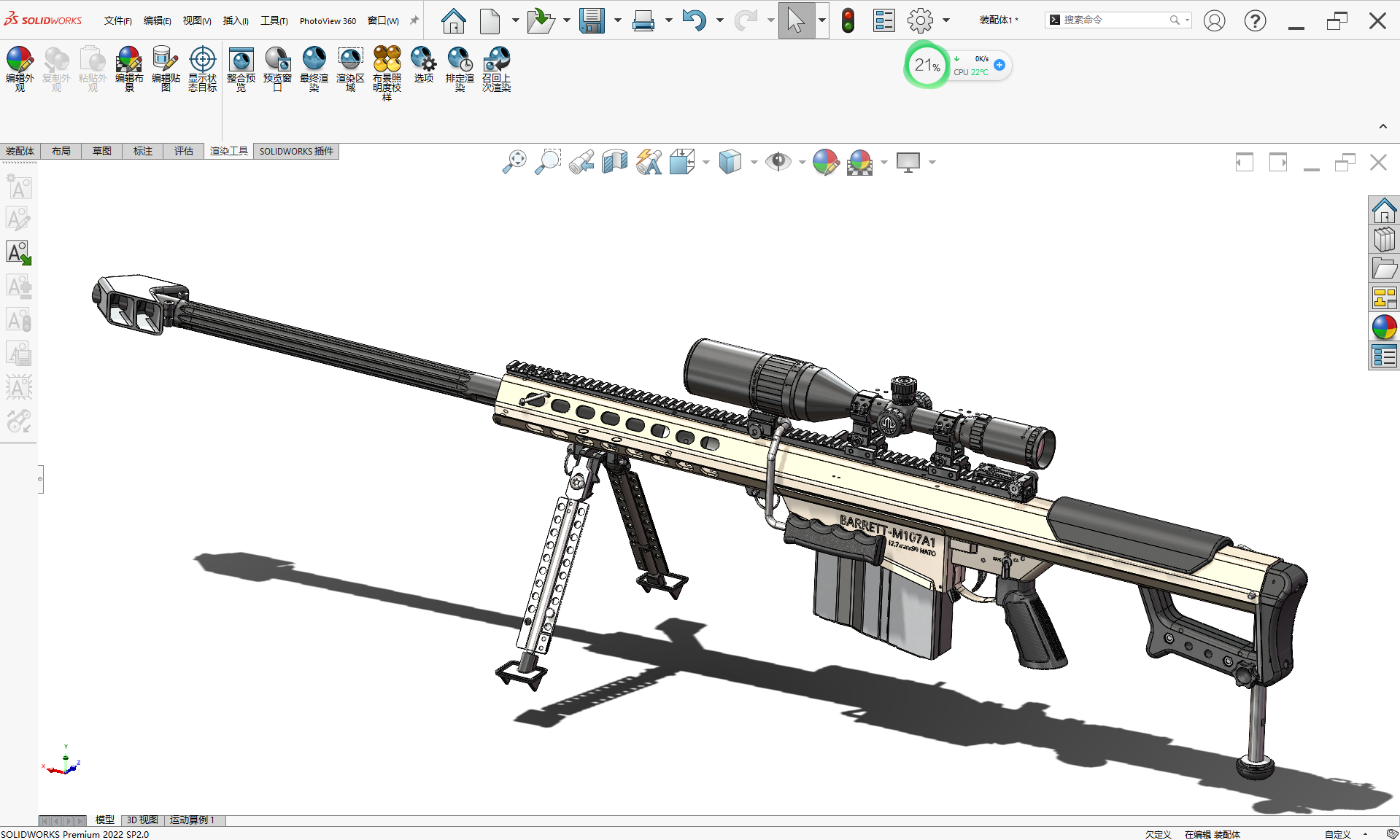Click the Edit Appearance (编辑外观) tool
The height and width of the screenshot is (840, 1400).
[20, 69]
